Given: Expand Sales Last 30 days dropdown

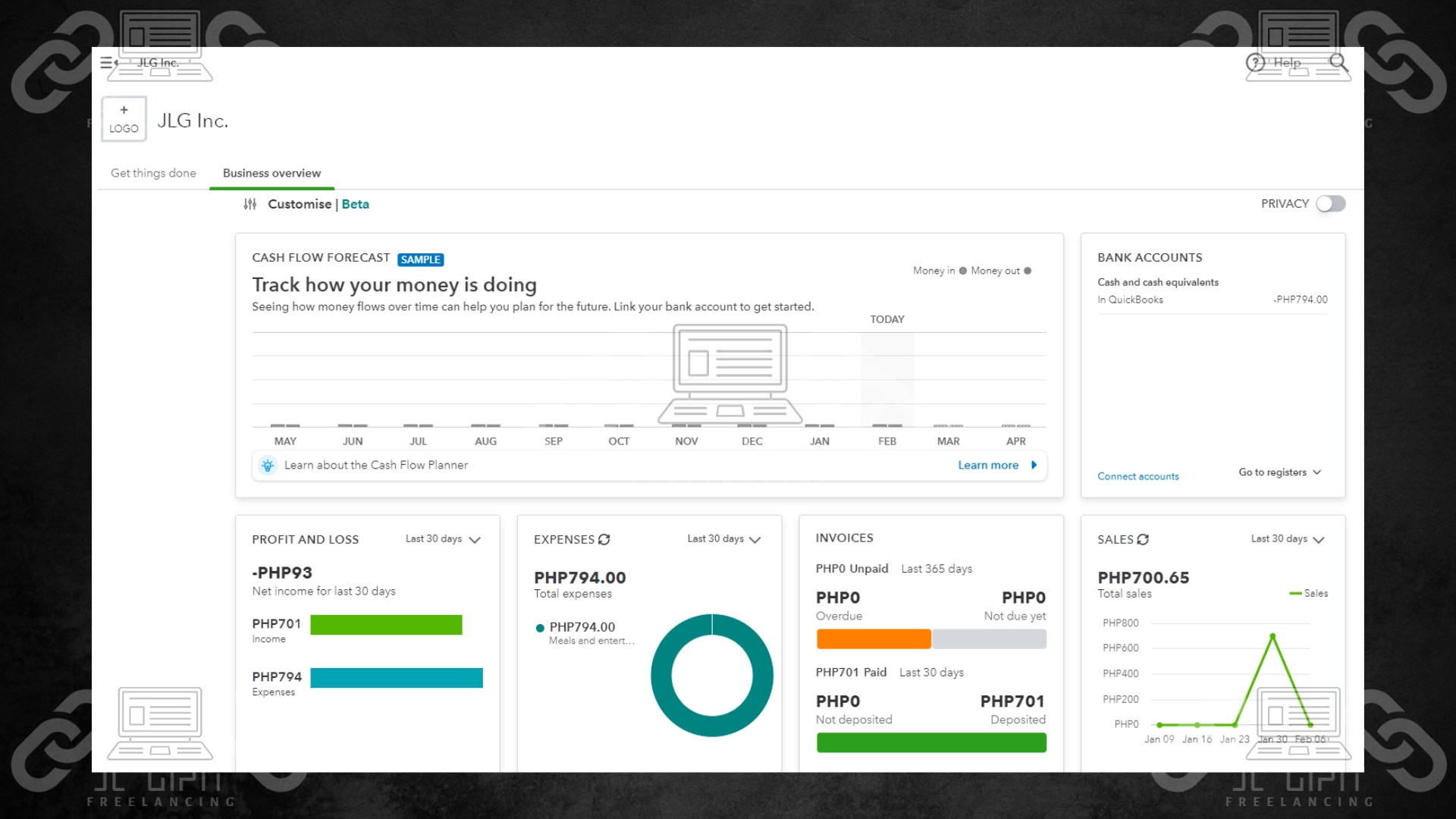Looking at the screenshot, I should coord(1288,539).
